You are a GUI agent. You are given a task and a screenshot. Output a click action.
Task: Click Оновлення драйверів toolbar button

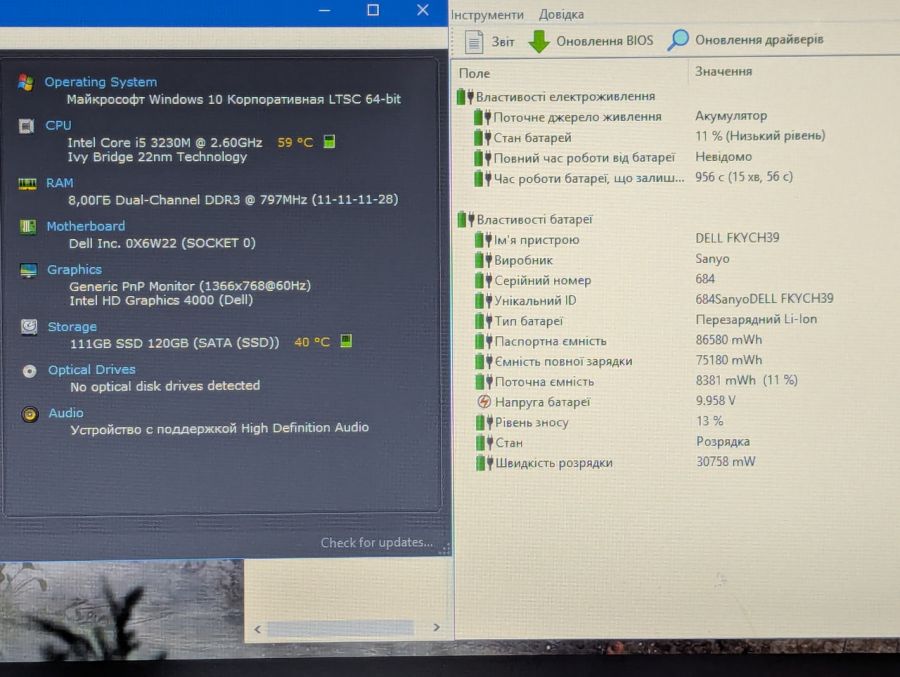(x=745, y=40)
